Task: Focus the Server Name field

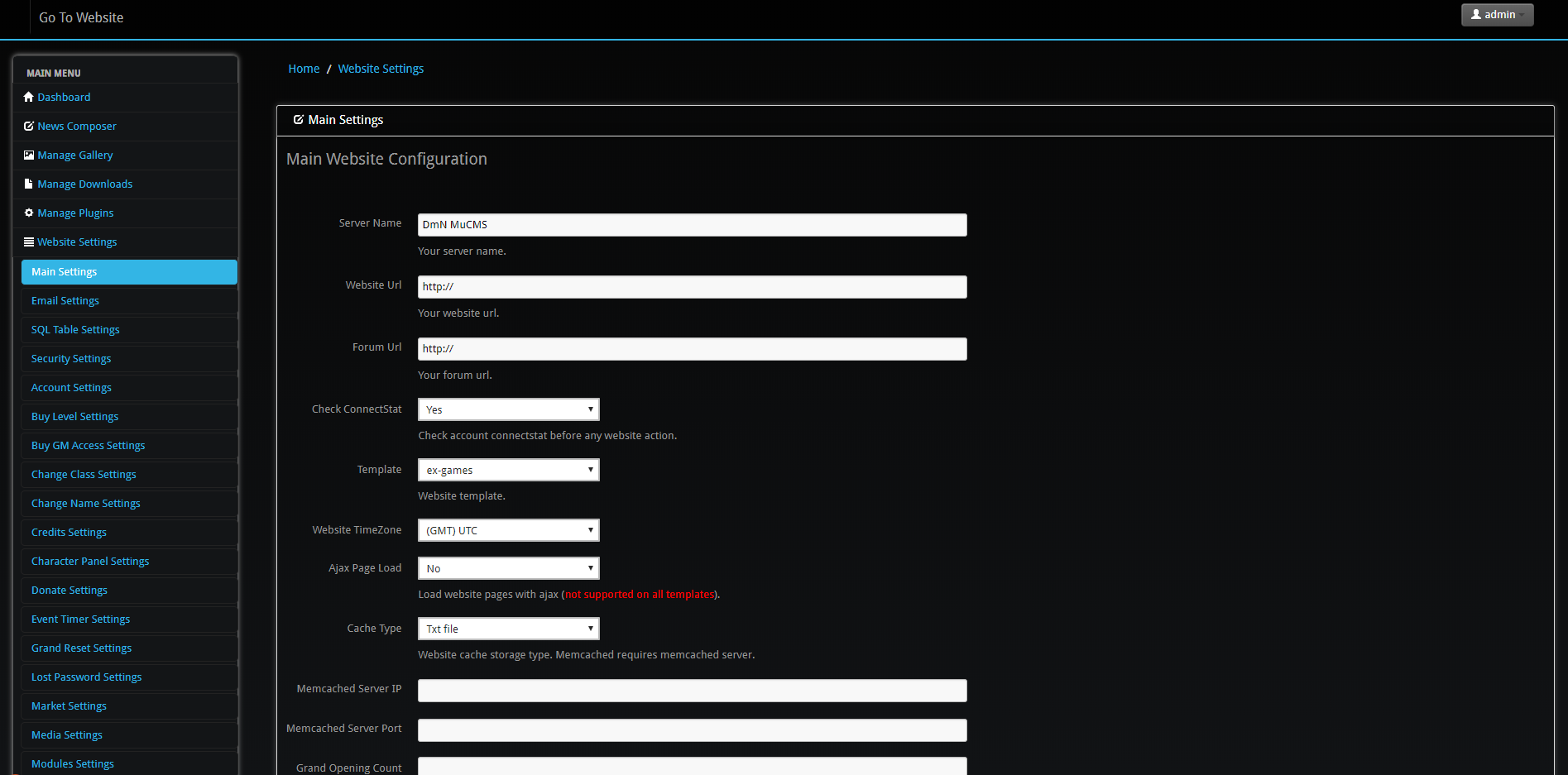Action: tap(692, 225)
